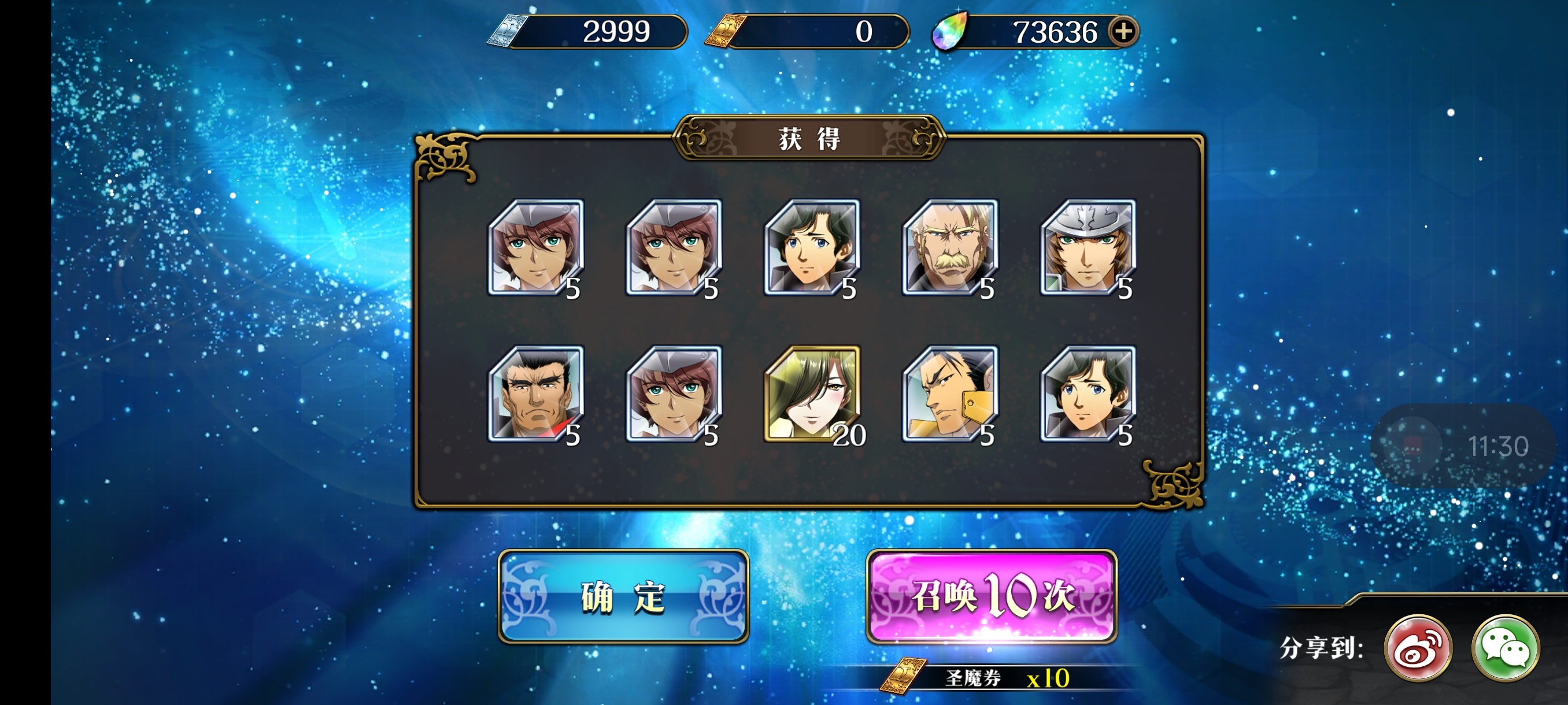The width and height of the screenshot is (1568, 705).
Task: Select first brown-haired green-eyed character portrait
Action: point(535,247)
